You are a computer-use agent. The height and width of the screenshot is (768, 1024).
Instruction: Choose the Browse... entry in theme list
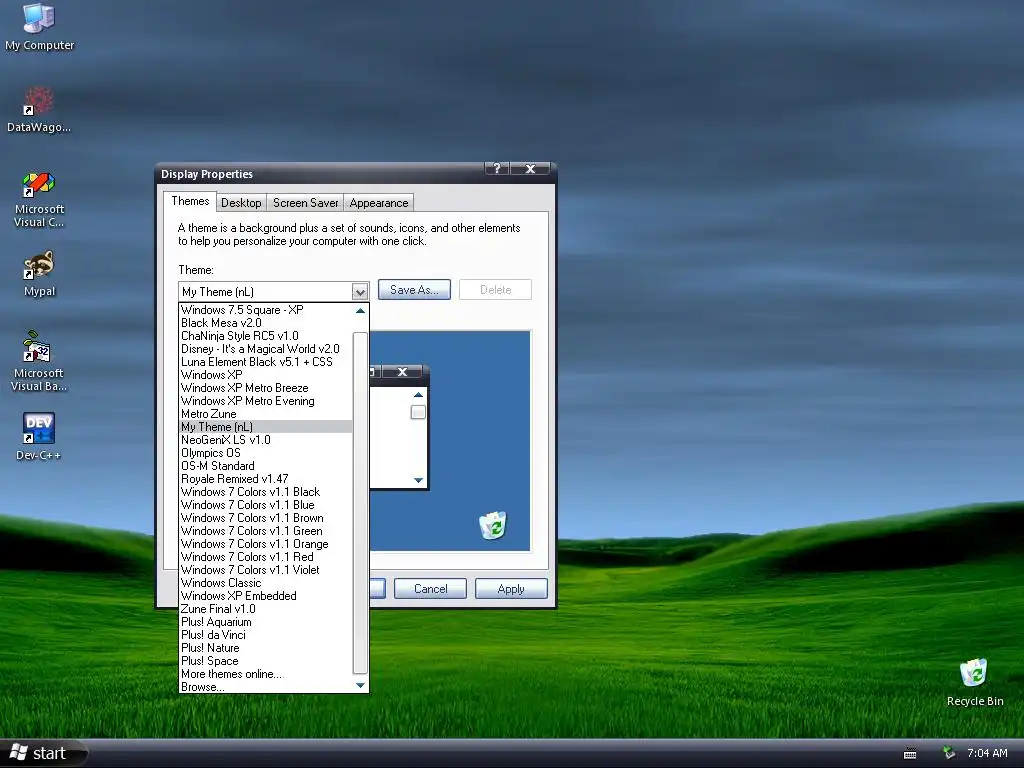[266, 687]
